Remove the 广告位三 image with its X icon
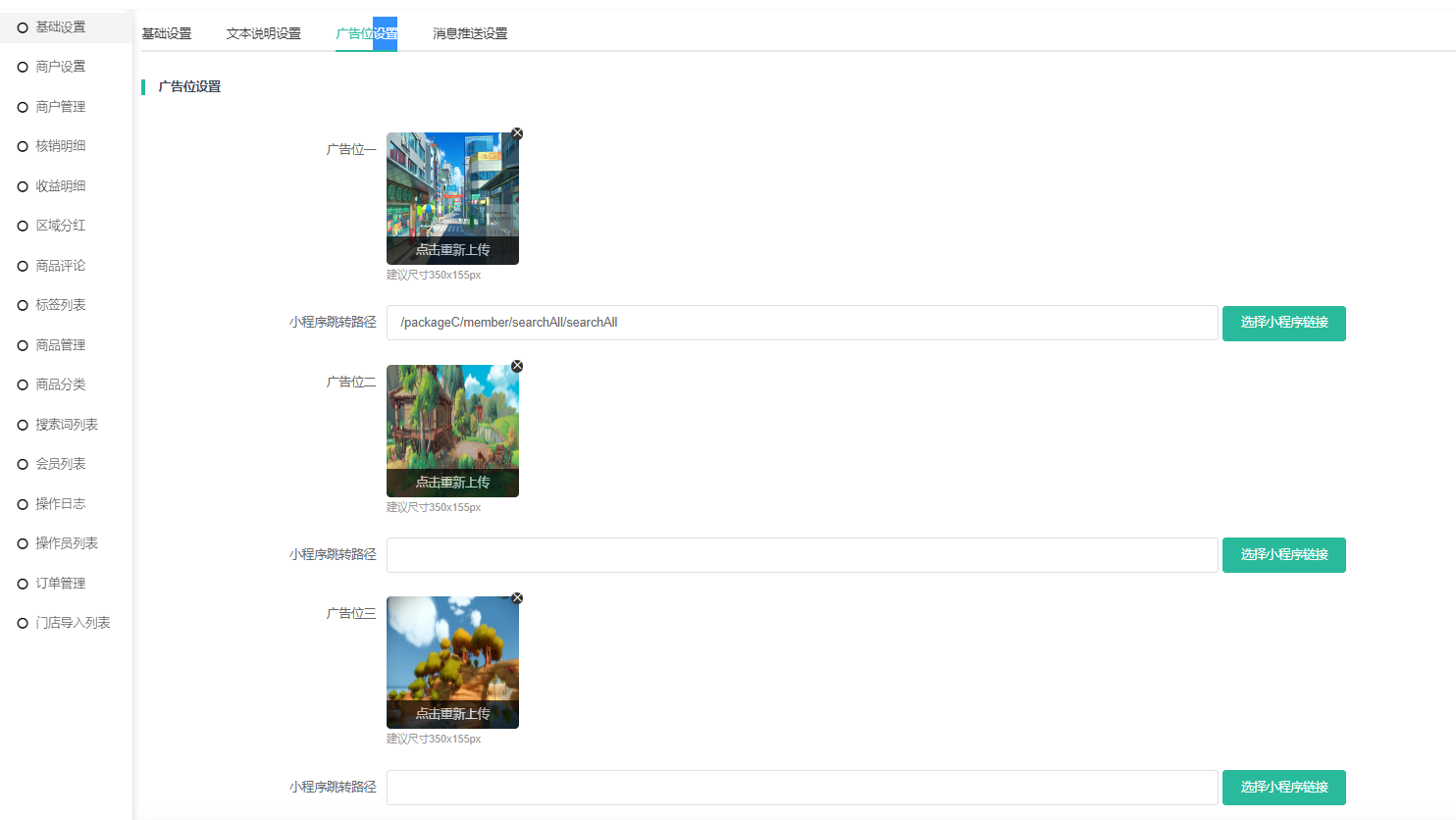The image size is (1456, 820). pos(517,597)
